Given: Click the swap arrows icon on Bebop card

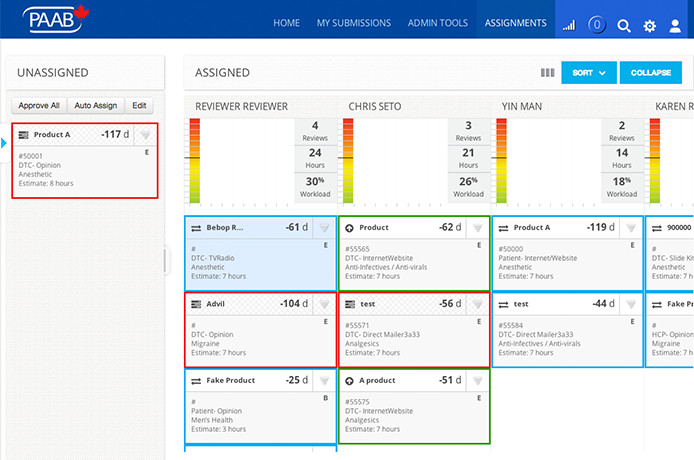Looking at the screenshot, I should 195,228.
